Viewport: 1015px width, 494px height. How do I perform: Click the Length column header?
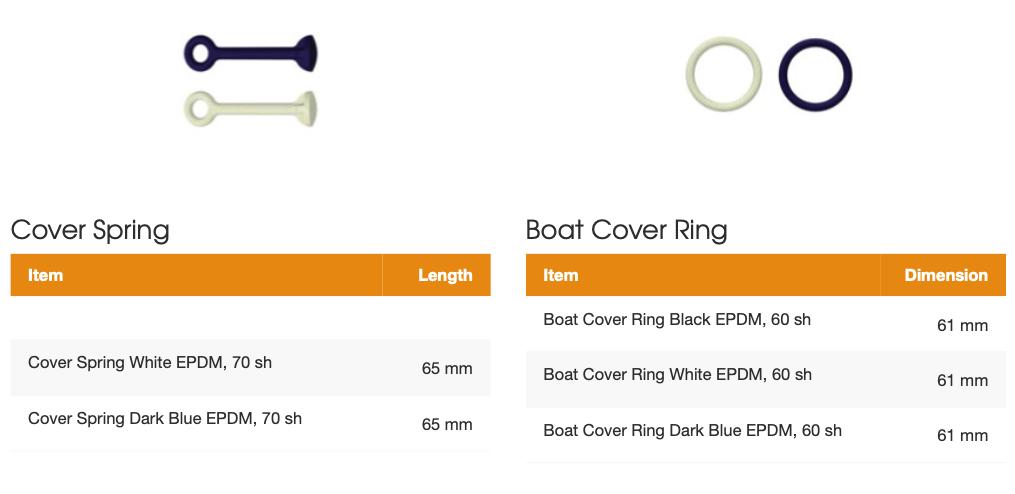pyautogui.click(x=445, y=275)
